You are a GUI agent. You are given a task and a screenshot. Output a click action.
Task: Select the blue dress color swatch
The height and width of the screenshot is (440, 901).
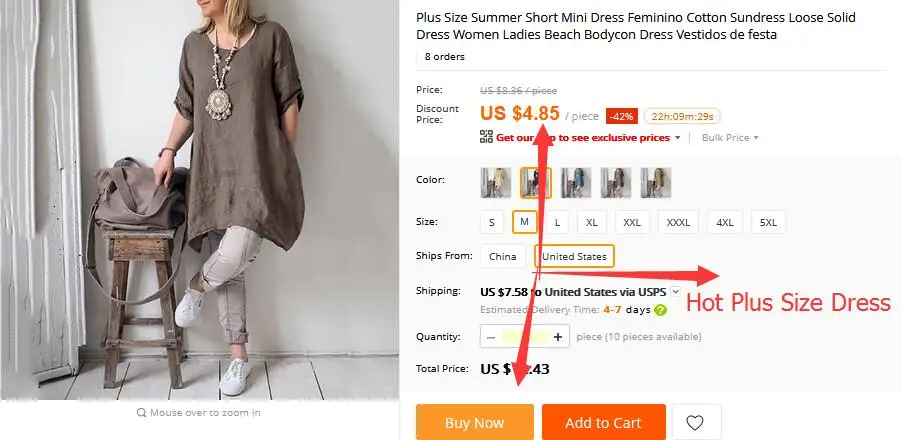[x=576, y=183]
